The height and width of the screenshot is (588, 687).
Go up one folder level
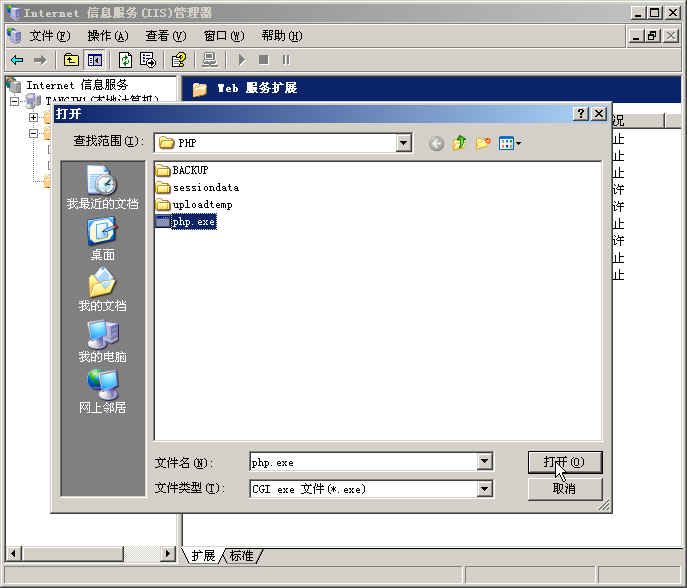click(x=460, y=144)
